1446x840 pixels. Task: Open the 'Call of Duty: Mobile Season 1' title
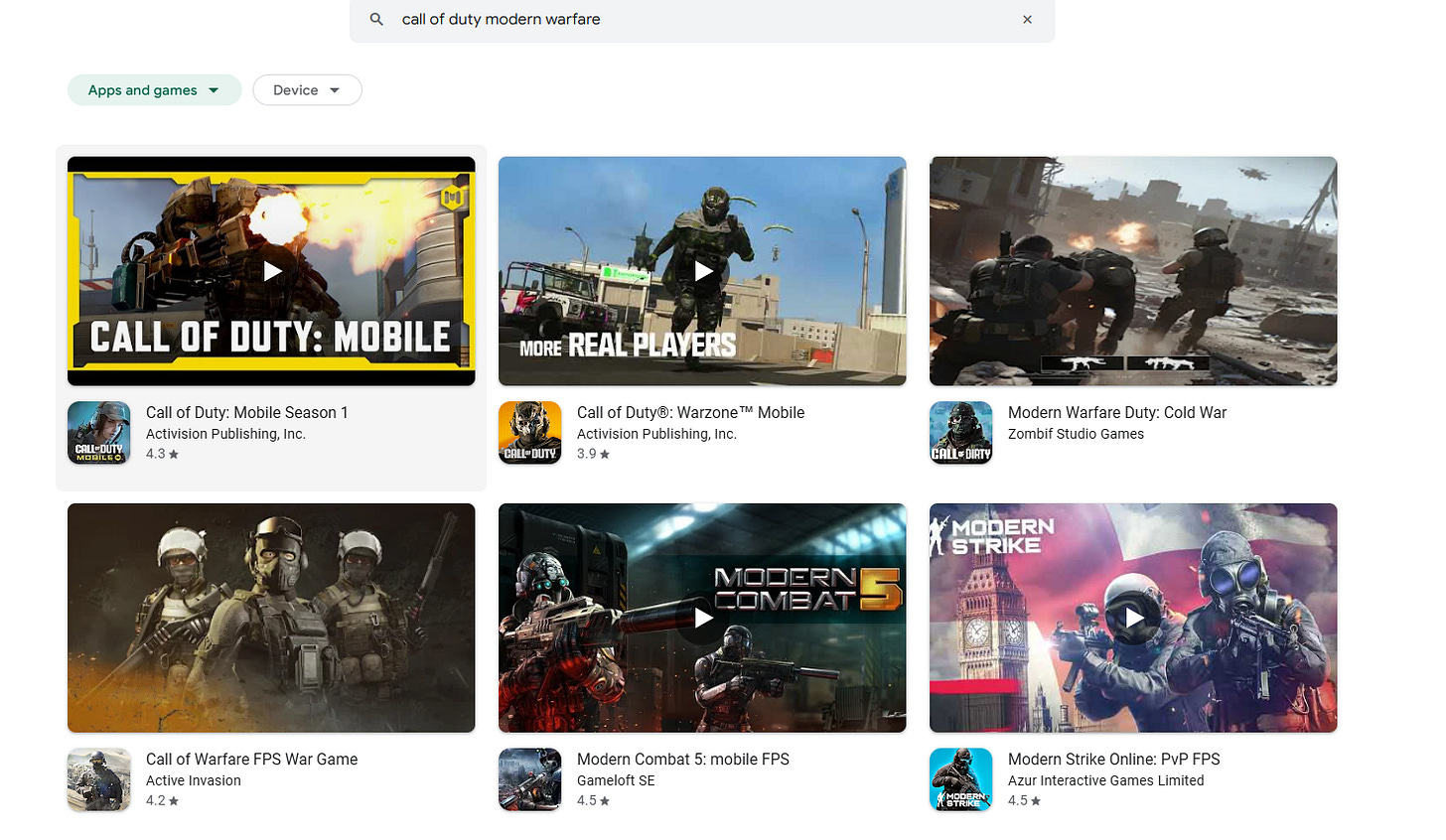[x=246, y=412]
